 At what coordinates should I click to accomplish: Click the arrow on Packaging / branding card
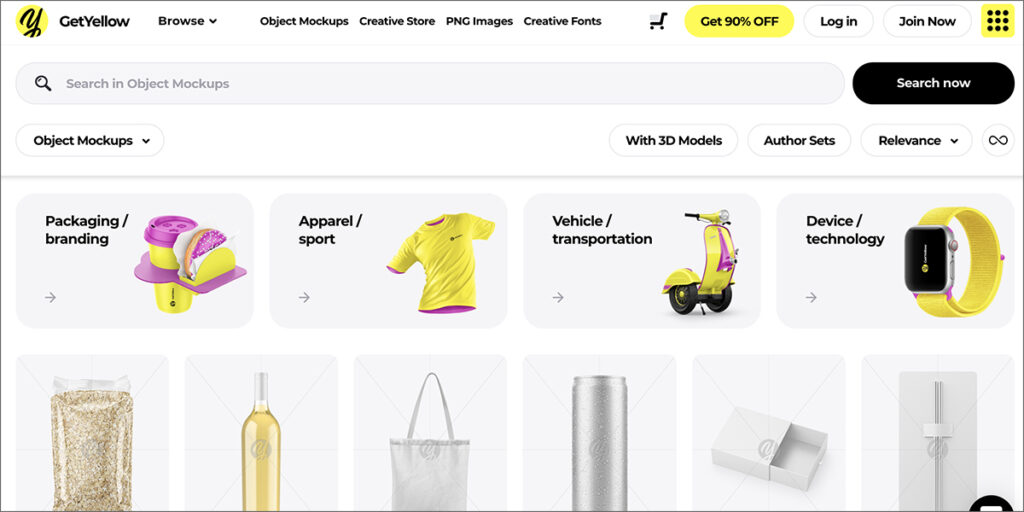pyautogui.click(x=50, y=298)
